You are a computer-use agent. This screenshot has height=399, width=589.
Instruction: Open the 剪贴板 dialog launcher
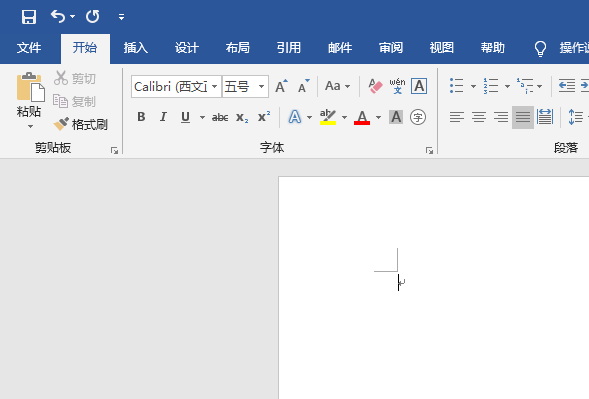[114, 151]
